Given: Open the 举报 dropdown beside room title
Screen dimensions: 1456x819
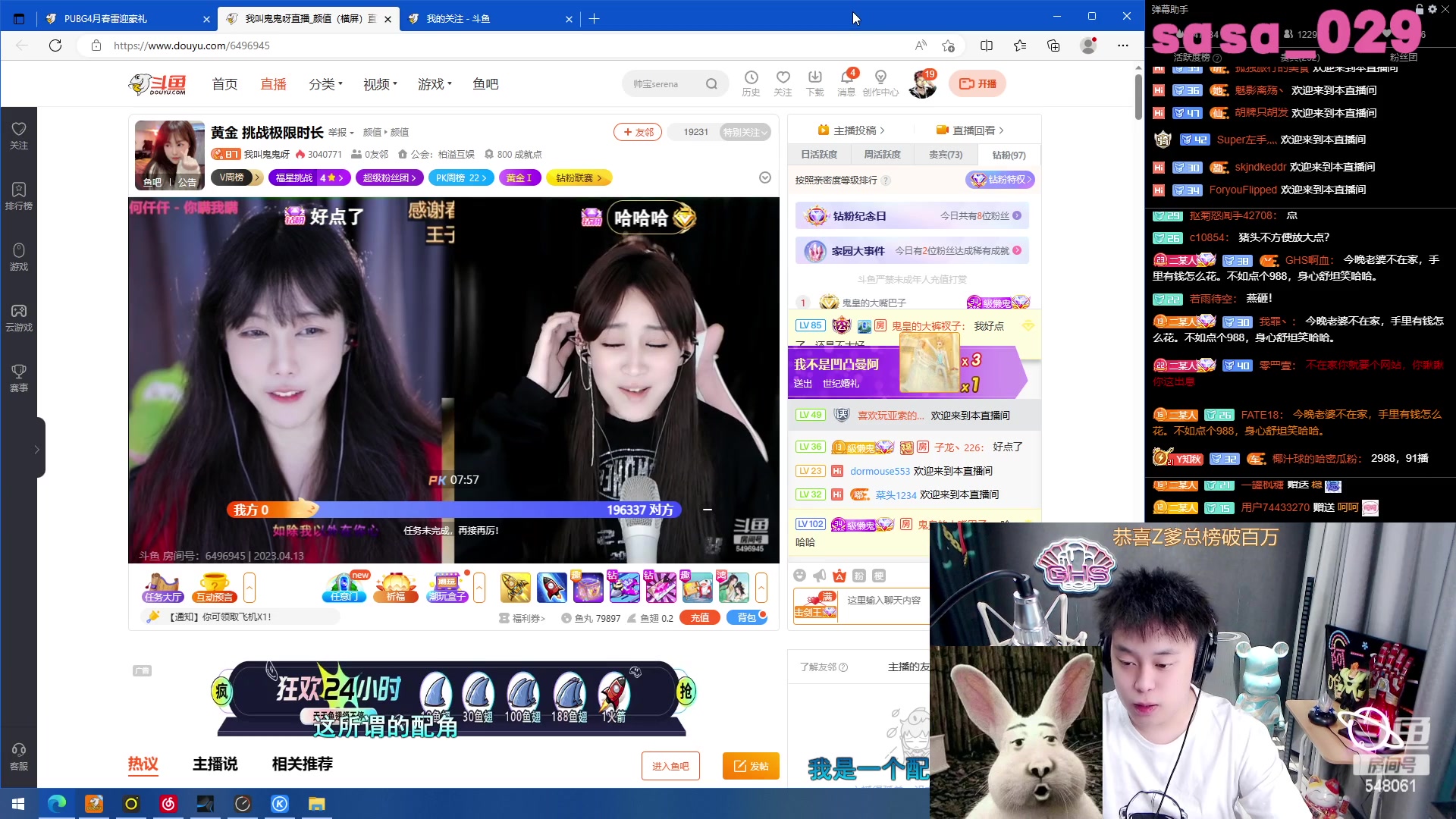Looking at the screenshot, I should pos(340,132).
